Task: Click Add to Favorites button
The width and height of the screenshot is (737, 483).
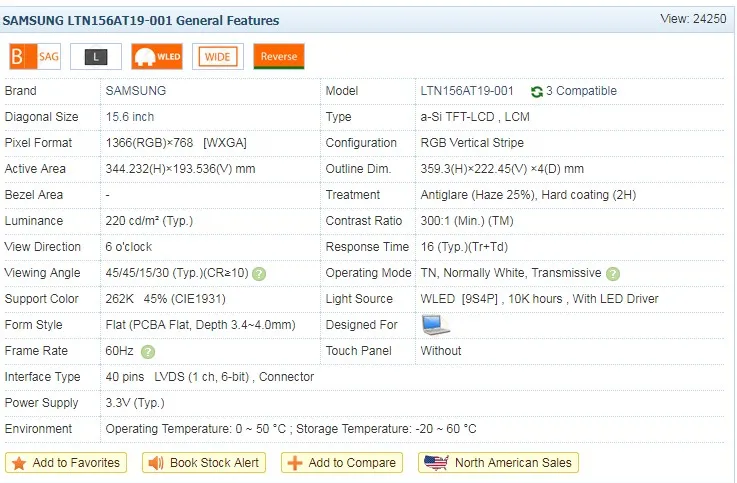Action: click(x=66, y=463)
